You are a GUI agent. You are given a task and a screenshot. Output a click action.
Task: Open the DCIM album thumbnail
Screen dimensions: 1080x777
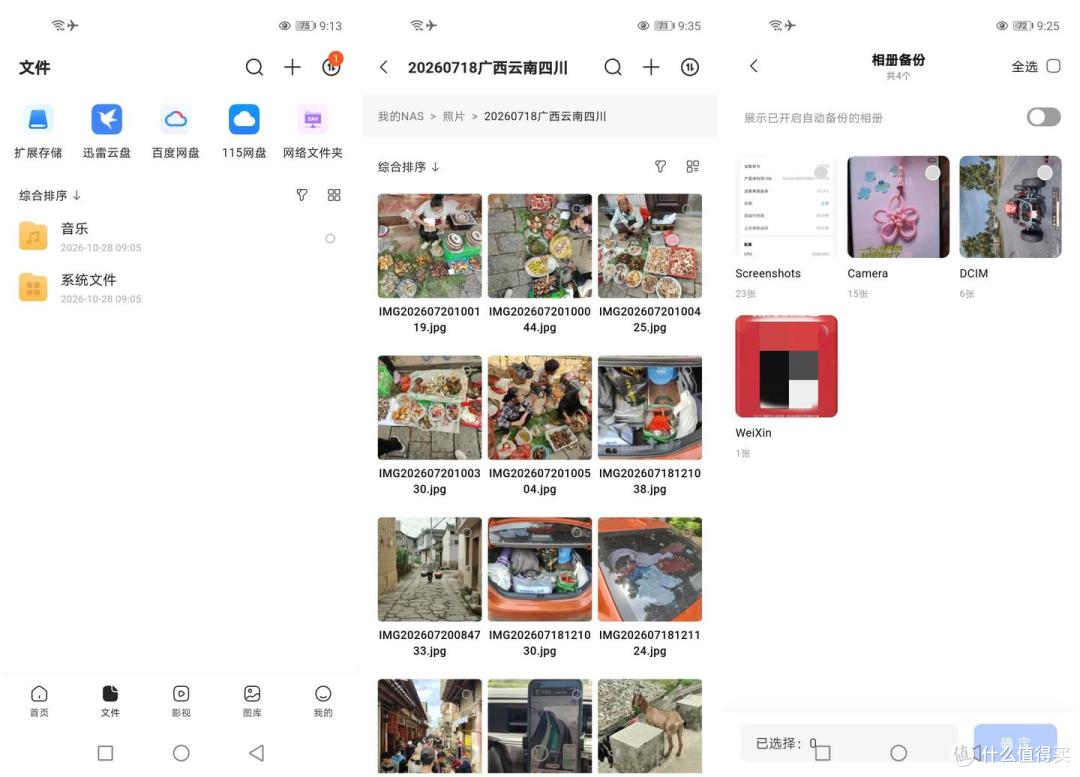click(1010, 207)
